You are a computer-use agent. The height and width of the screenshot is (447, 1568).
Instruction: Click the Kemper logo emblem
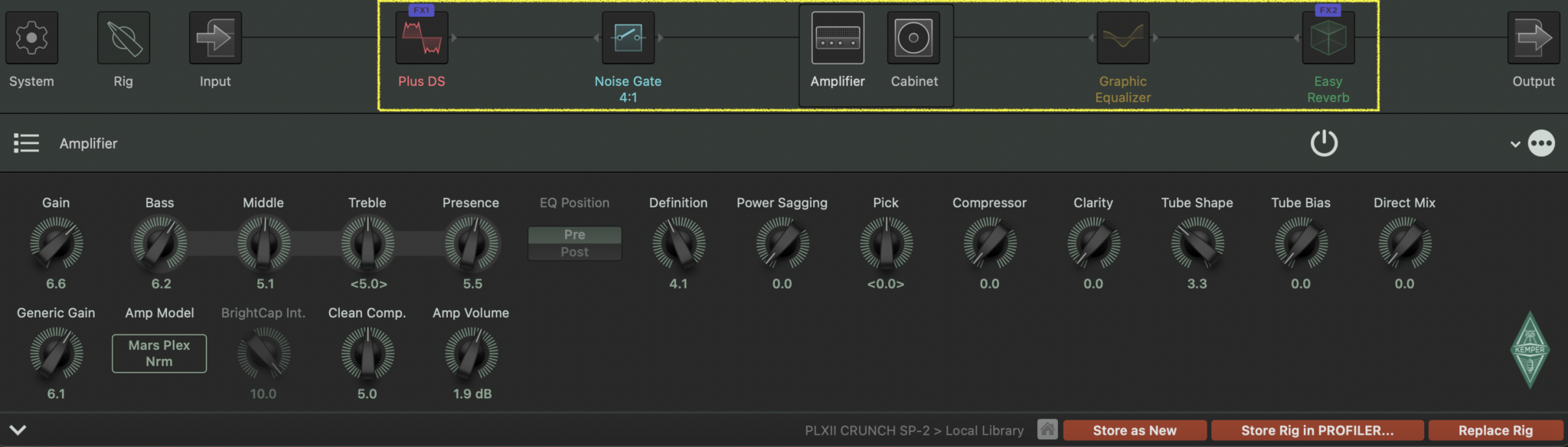point(1530,350)
